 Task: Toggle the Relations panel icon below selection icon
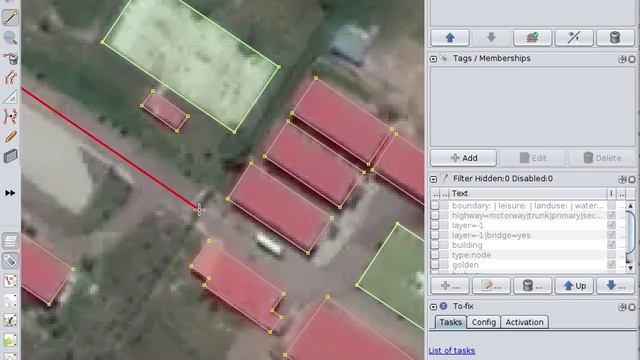pyautogui.click(x=10, y=300)
